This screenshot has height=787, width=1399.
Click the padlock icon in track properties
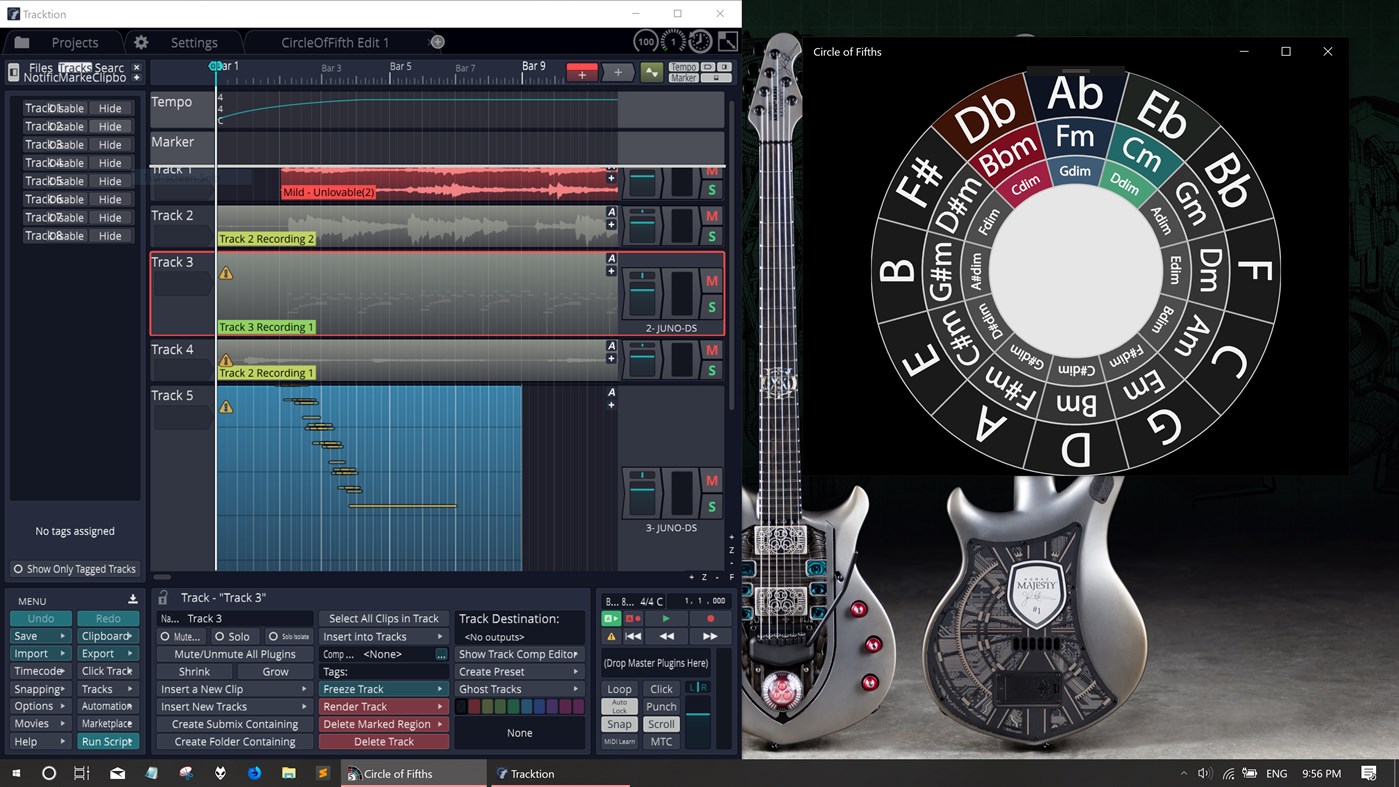[164, 597]
